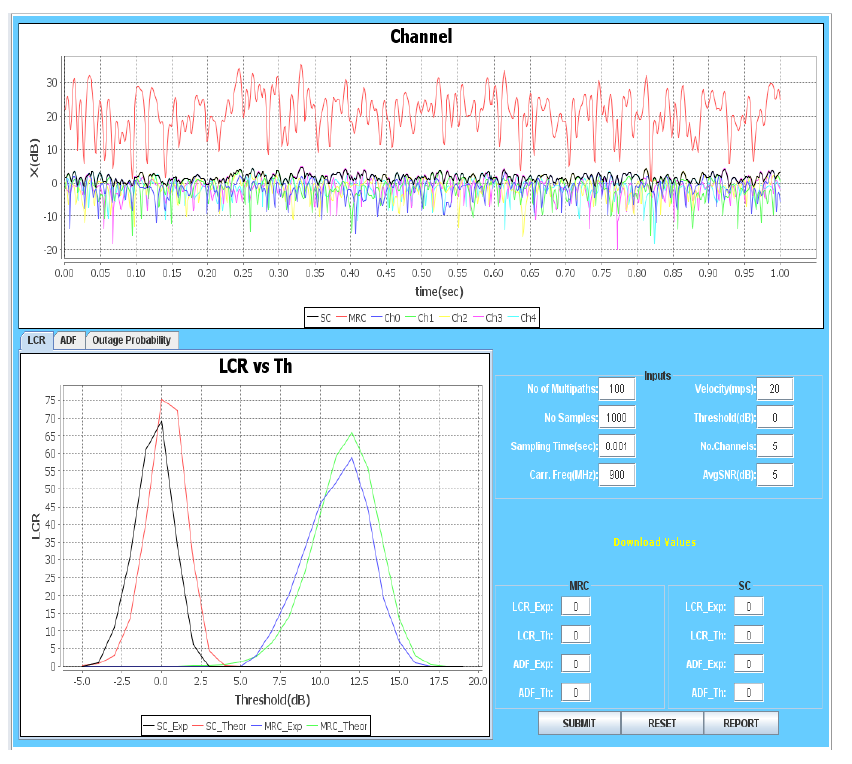Focus the Sampling Time(sec) field
The height and width of the screenshot is (764, 852).
[617, 446]
